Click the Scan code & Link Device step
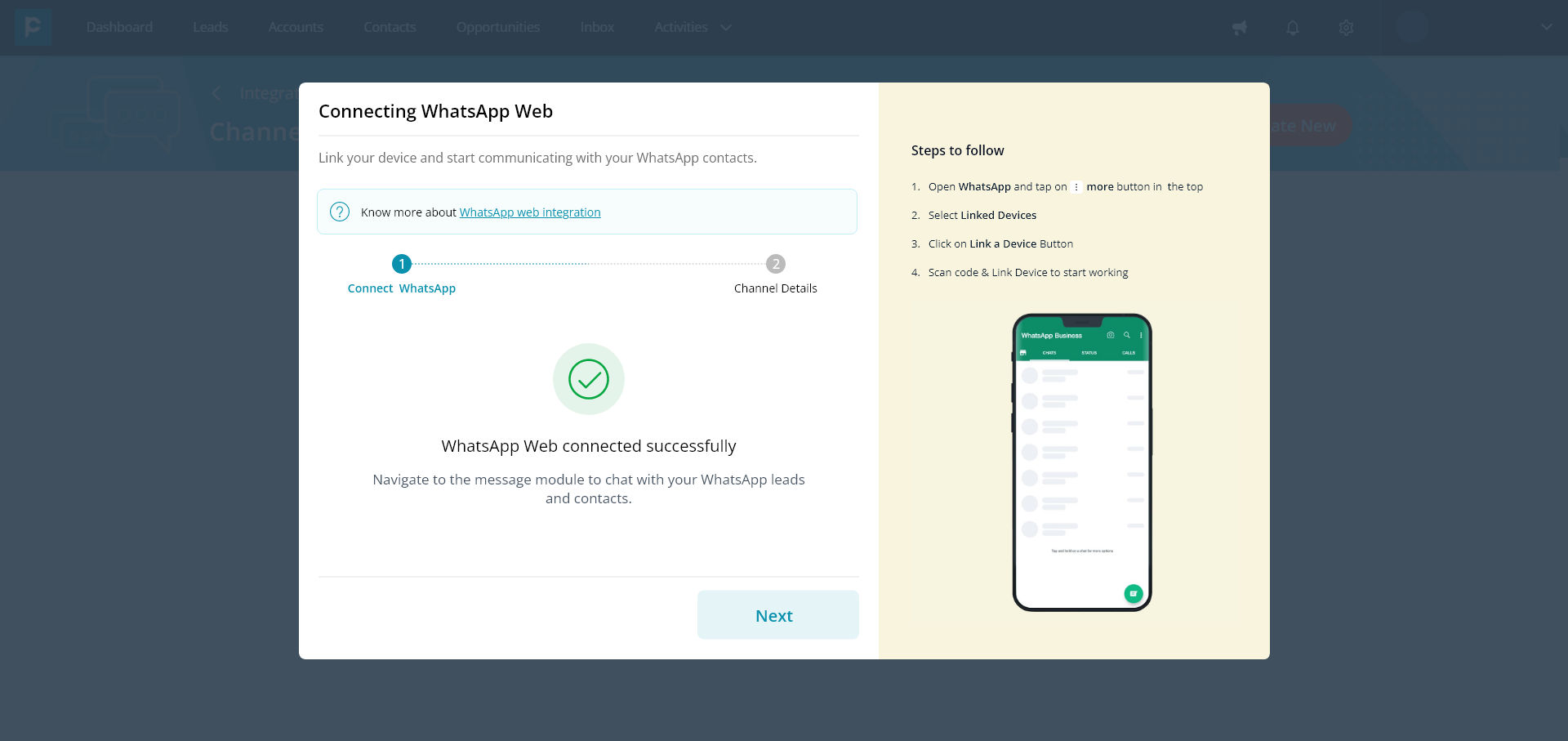Image resolution: width=1568 pixels, height=741 pixels. (1028, 273)
